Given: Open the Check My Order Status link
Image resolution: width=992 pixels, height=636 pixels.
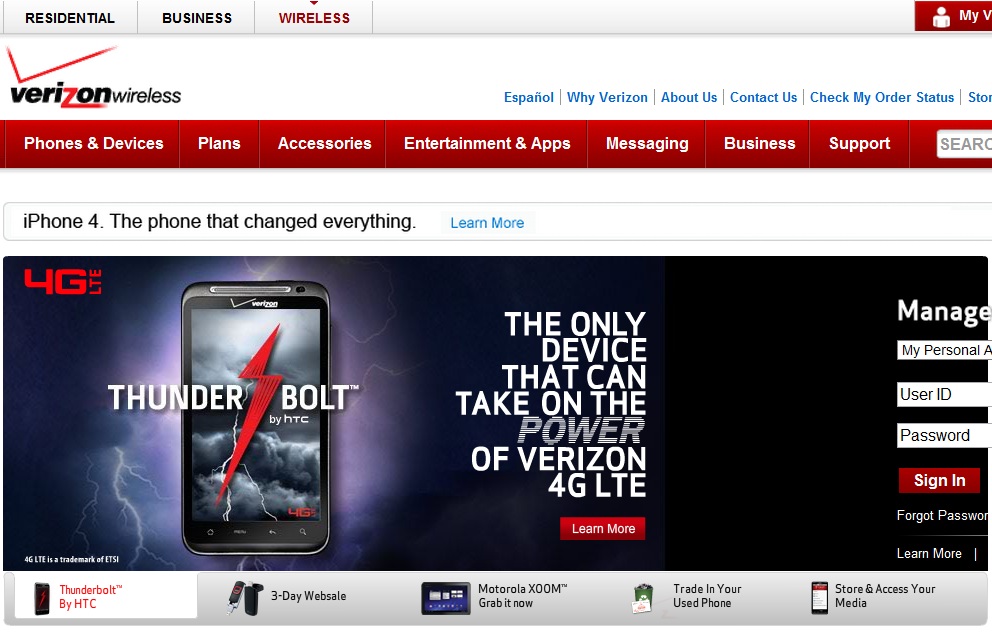Looking at the screenshot, I should pyautogui.click(x=882, y=97).
